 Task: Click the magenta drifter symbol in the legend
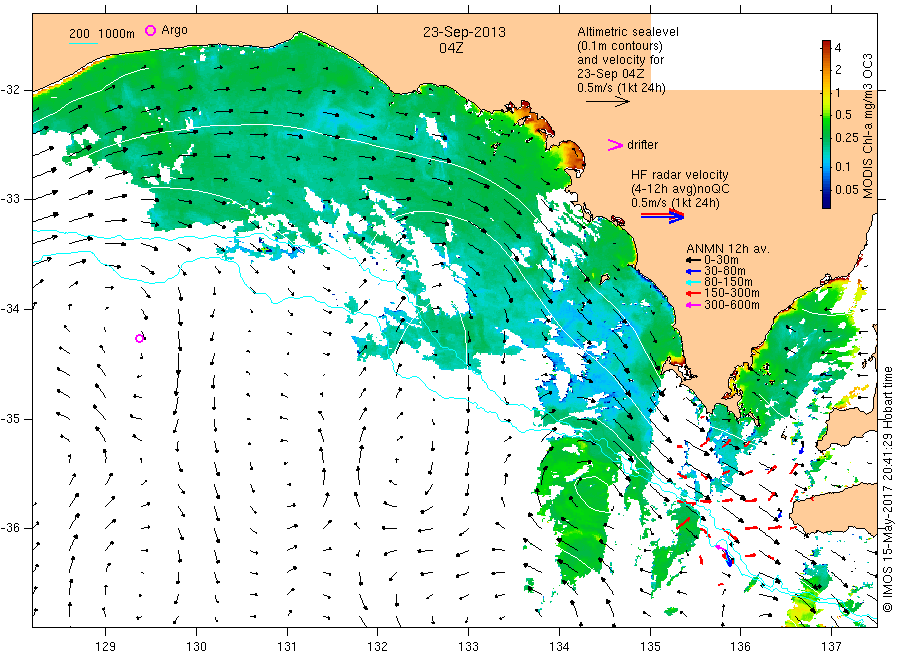click(615, 145)
